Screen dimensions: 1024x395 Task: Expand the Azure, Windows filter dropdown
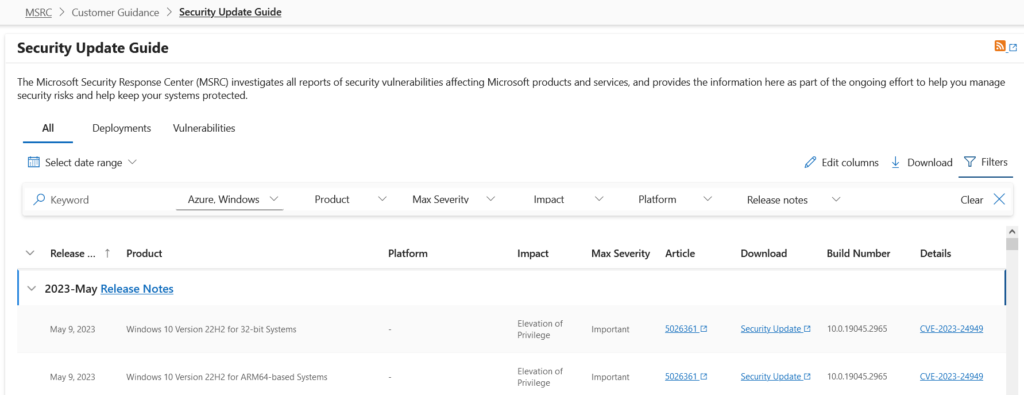pos(229,199)
